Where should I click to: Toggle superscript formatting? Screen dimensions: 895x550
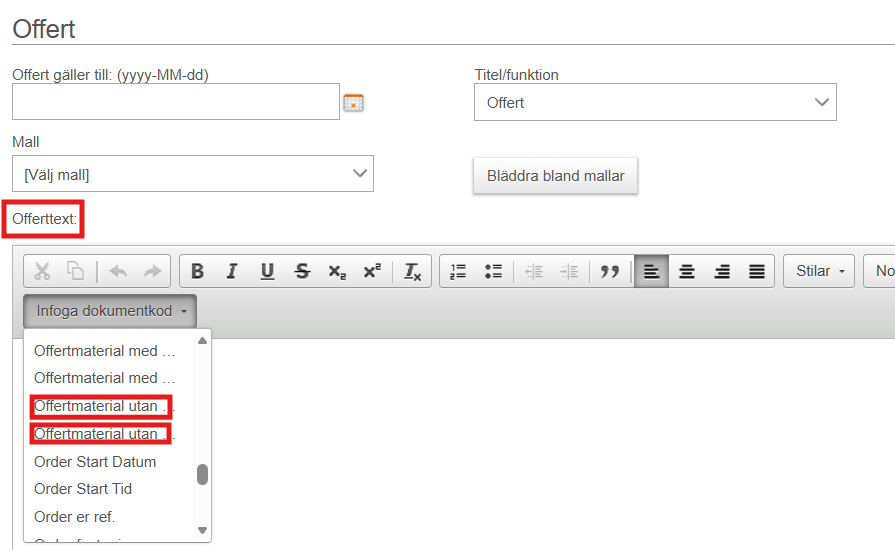click(372, 271)
